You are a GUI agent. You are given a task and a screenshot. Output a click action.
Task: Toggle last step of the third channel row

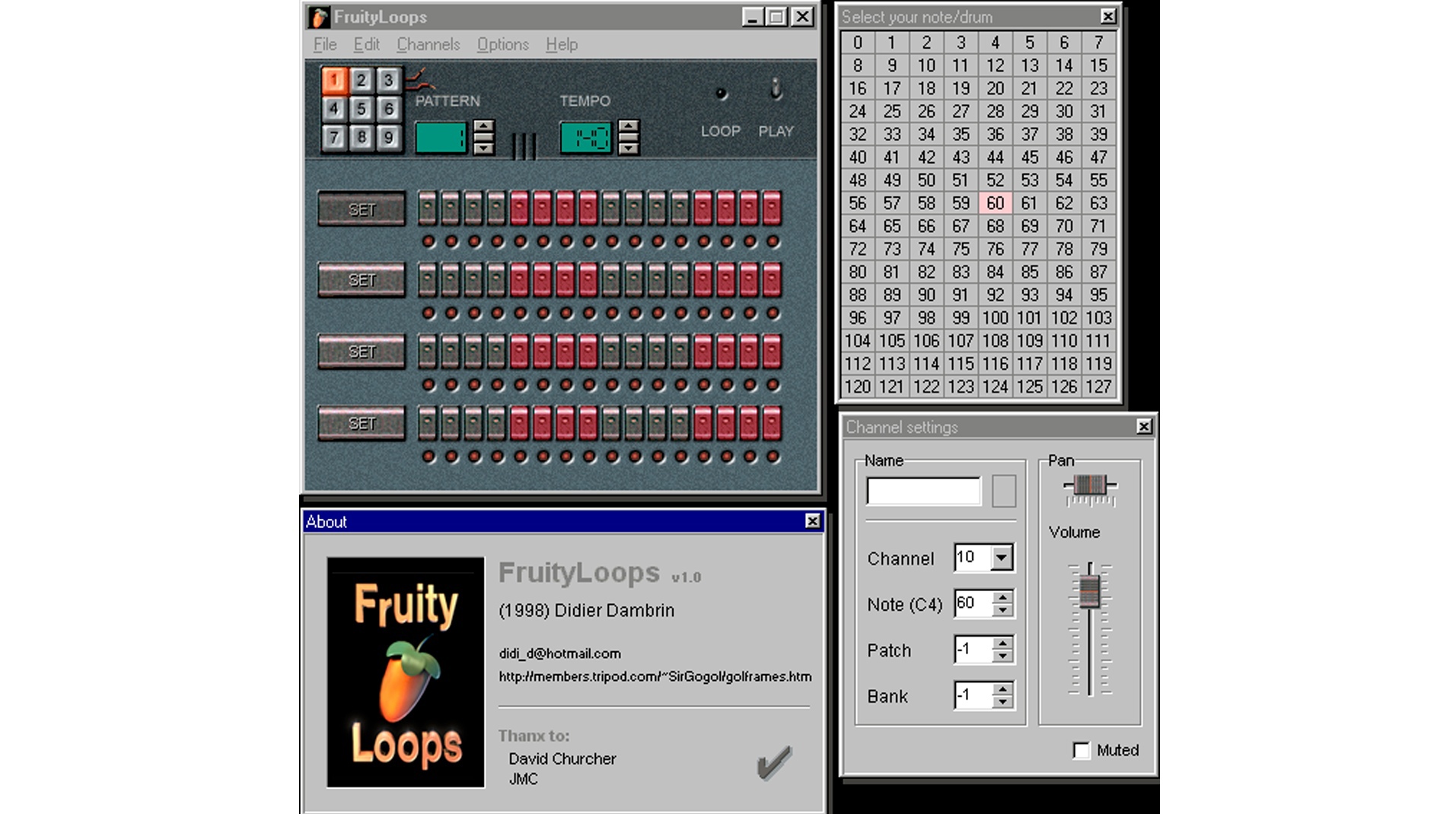coord(772,351)
